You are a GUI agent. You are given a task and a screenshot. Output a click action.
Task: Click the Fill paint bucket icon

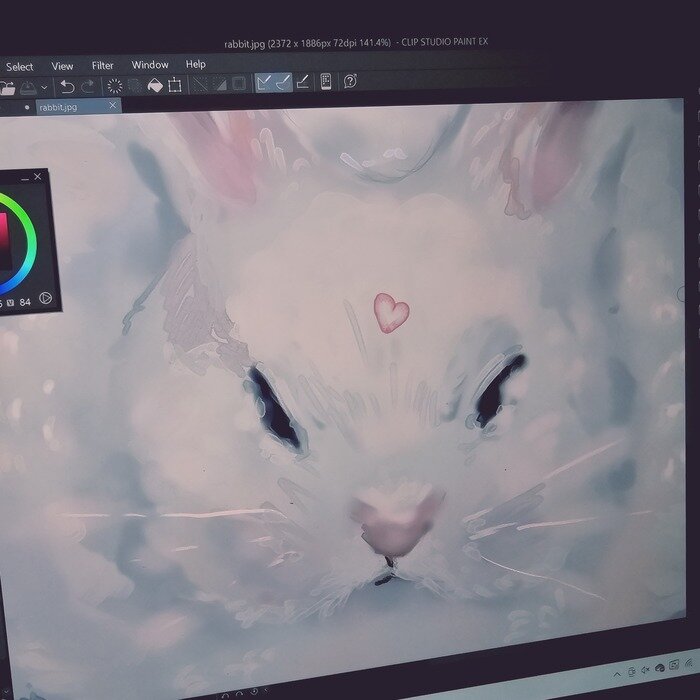coord(155,85)
